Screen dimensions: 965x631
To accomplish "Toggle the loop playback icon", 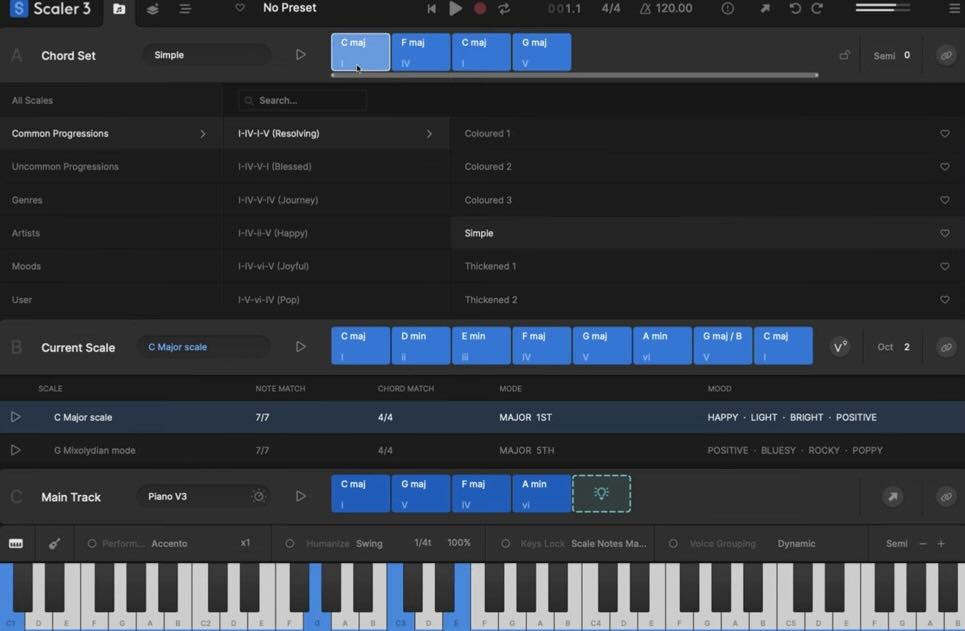I will (504, 9).
